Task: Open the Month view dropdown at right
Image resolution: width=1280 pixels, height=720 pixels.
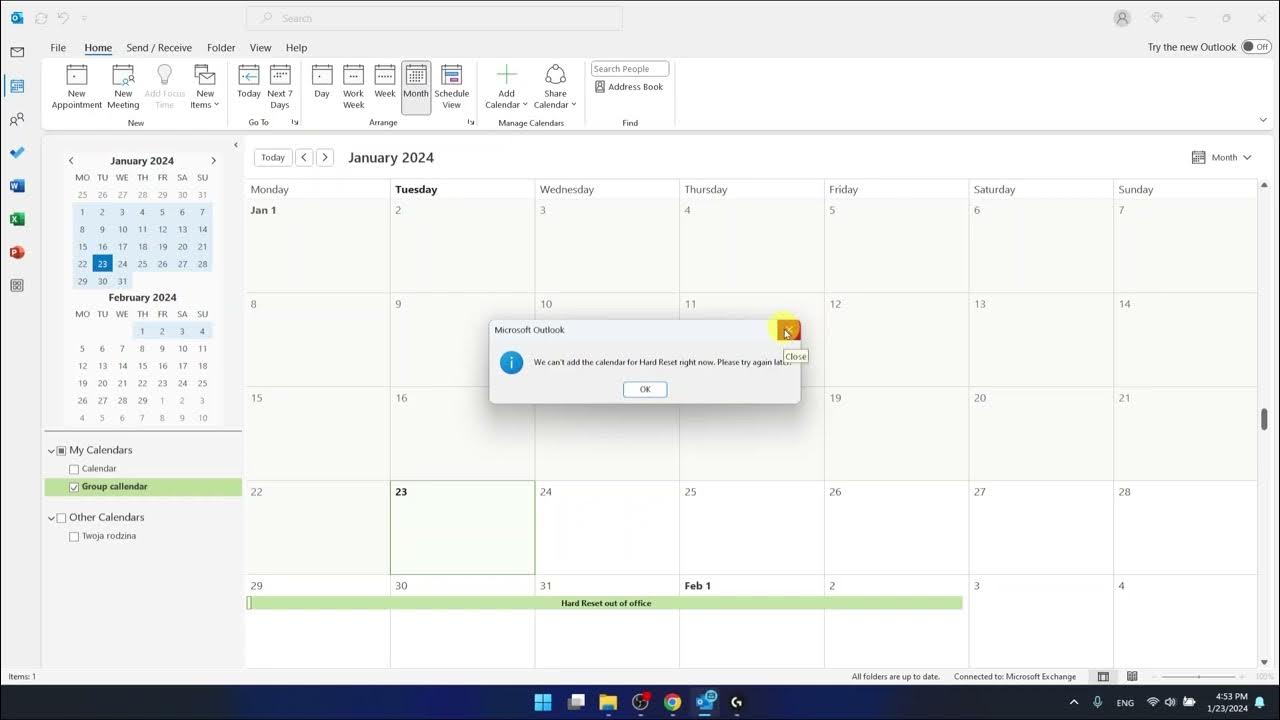Action: [1222, 157]
